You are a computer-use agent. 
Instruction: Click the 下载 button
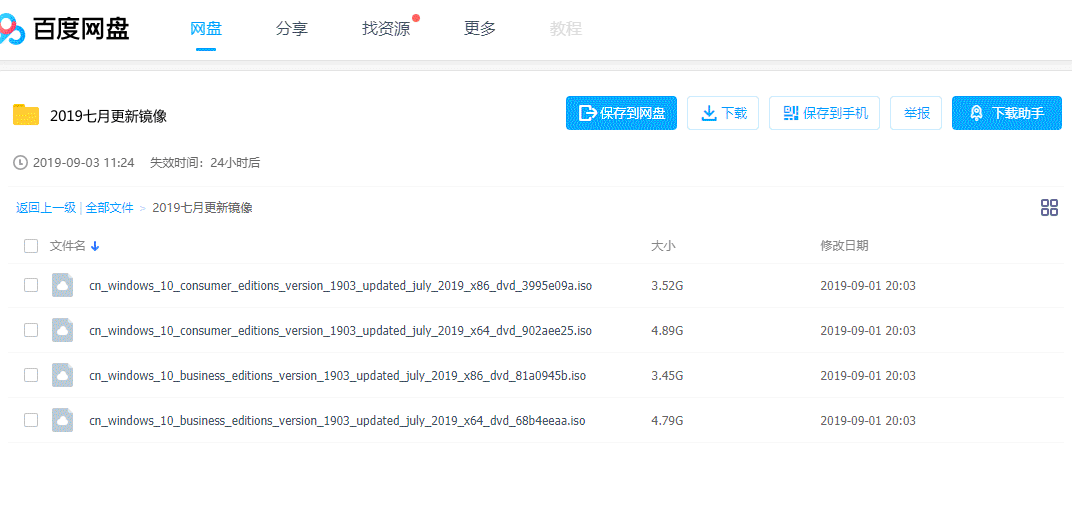(723, 113)
